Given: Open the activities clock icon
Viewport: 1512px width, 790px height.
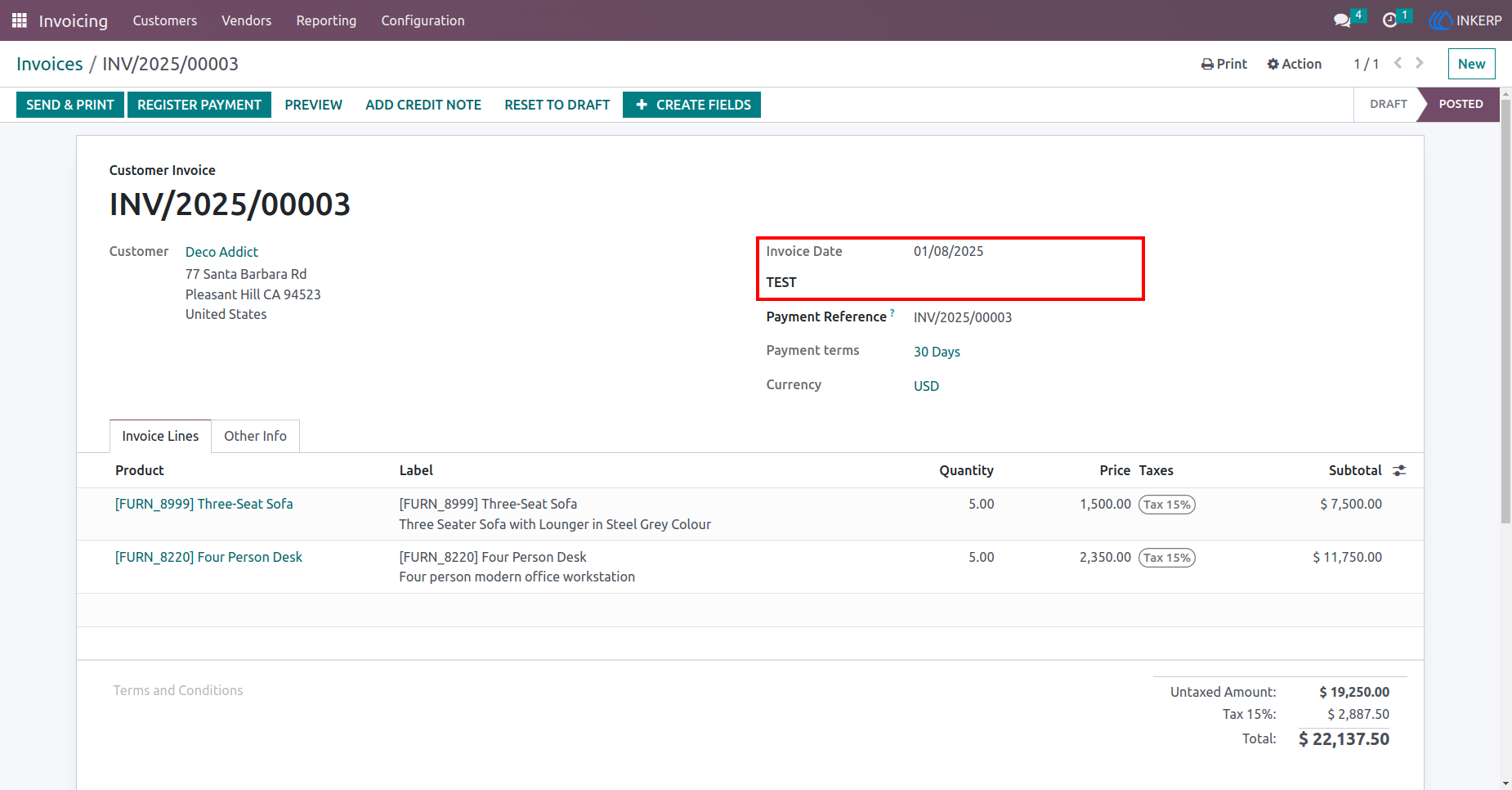Looking at the screenshot, I should [1389, 20].
